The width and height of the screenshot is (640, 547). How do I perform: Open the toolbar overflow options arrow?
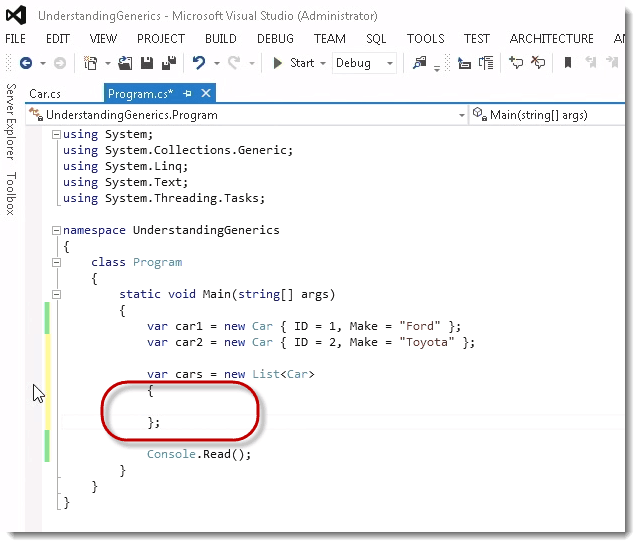[x=437, y=69]
